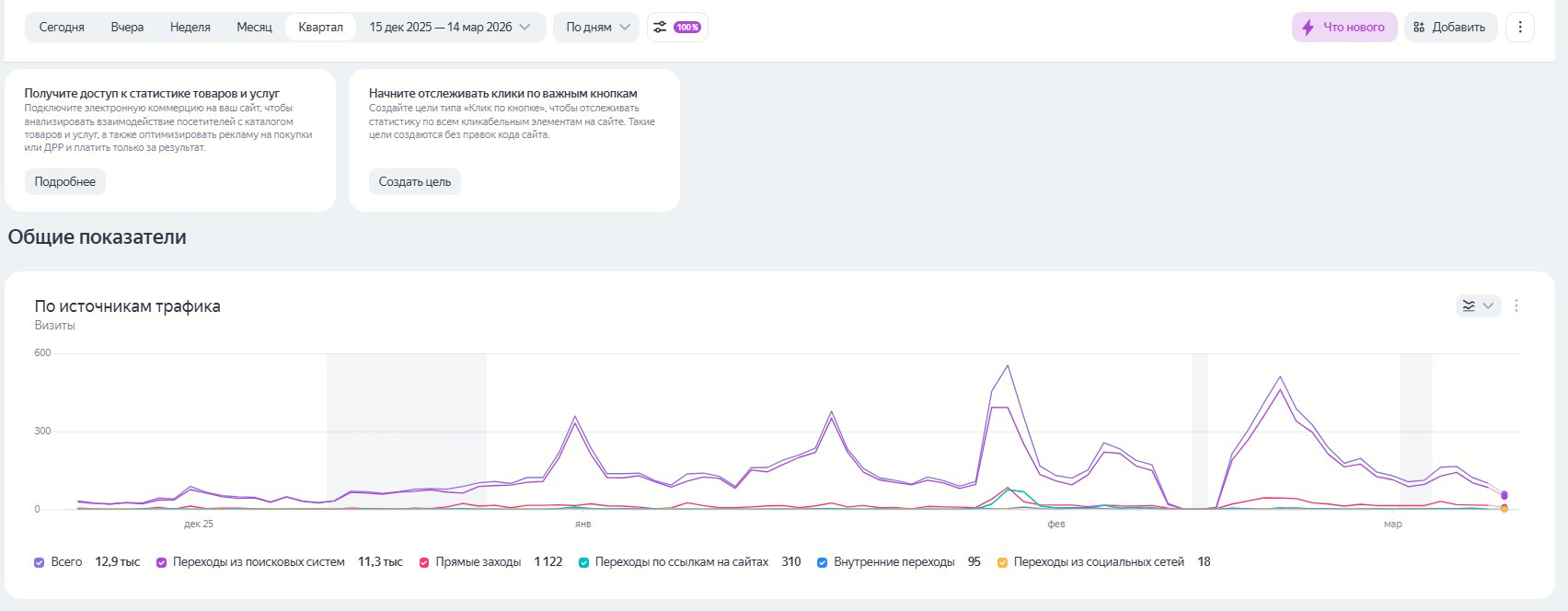Open the top-right three-dot menu

tap(1520, 28)
